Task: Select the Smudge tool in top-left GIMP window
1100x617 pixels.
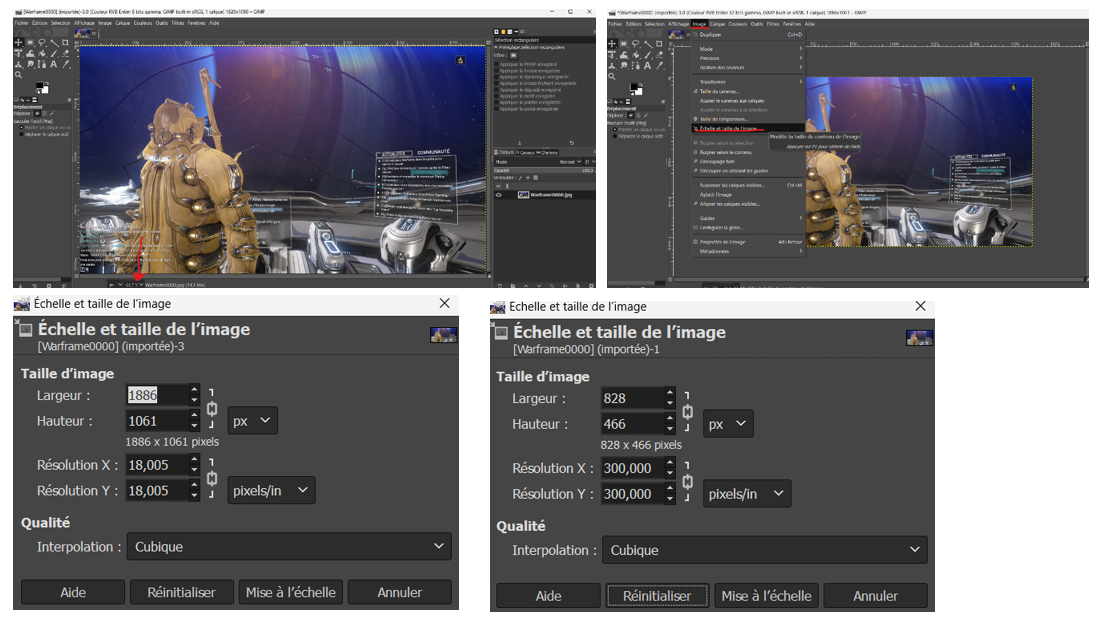Action: coord(30,65)
